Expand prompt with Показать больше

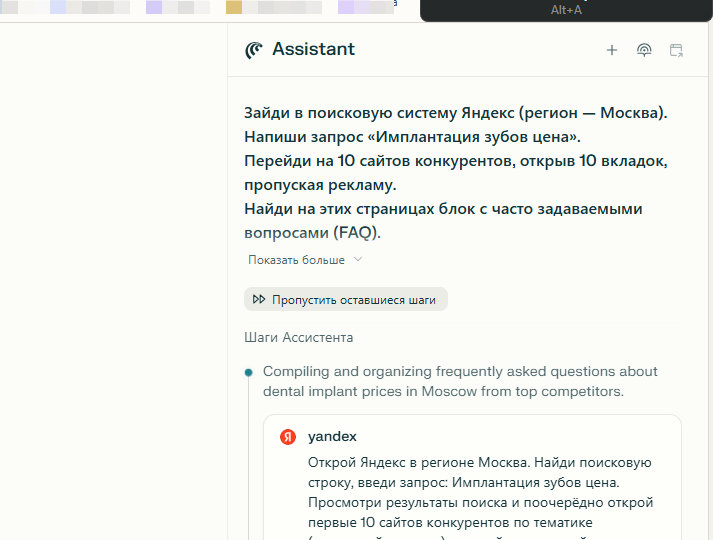[296, 260]
